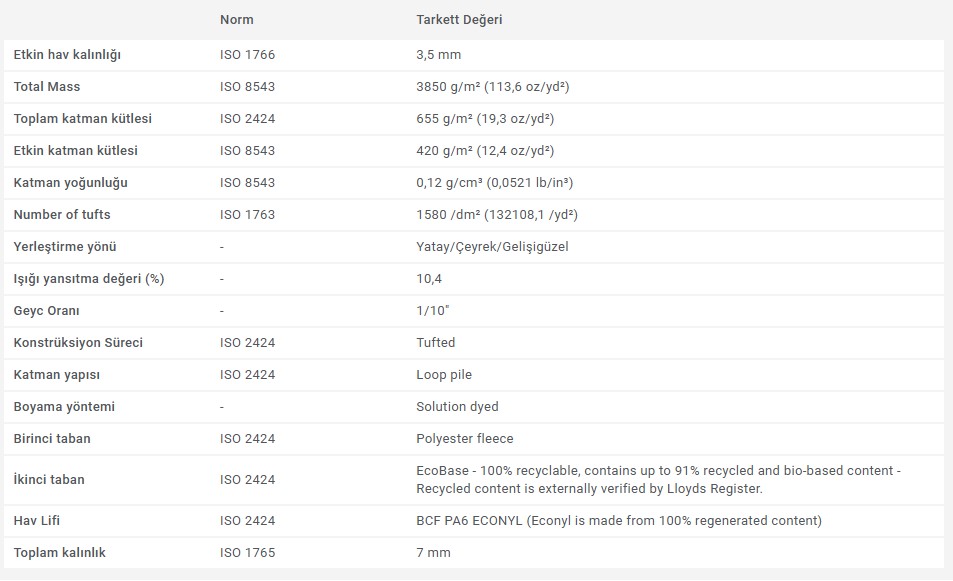Select the Total Mass row label

[x=47, y=87]
